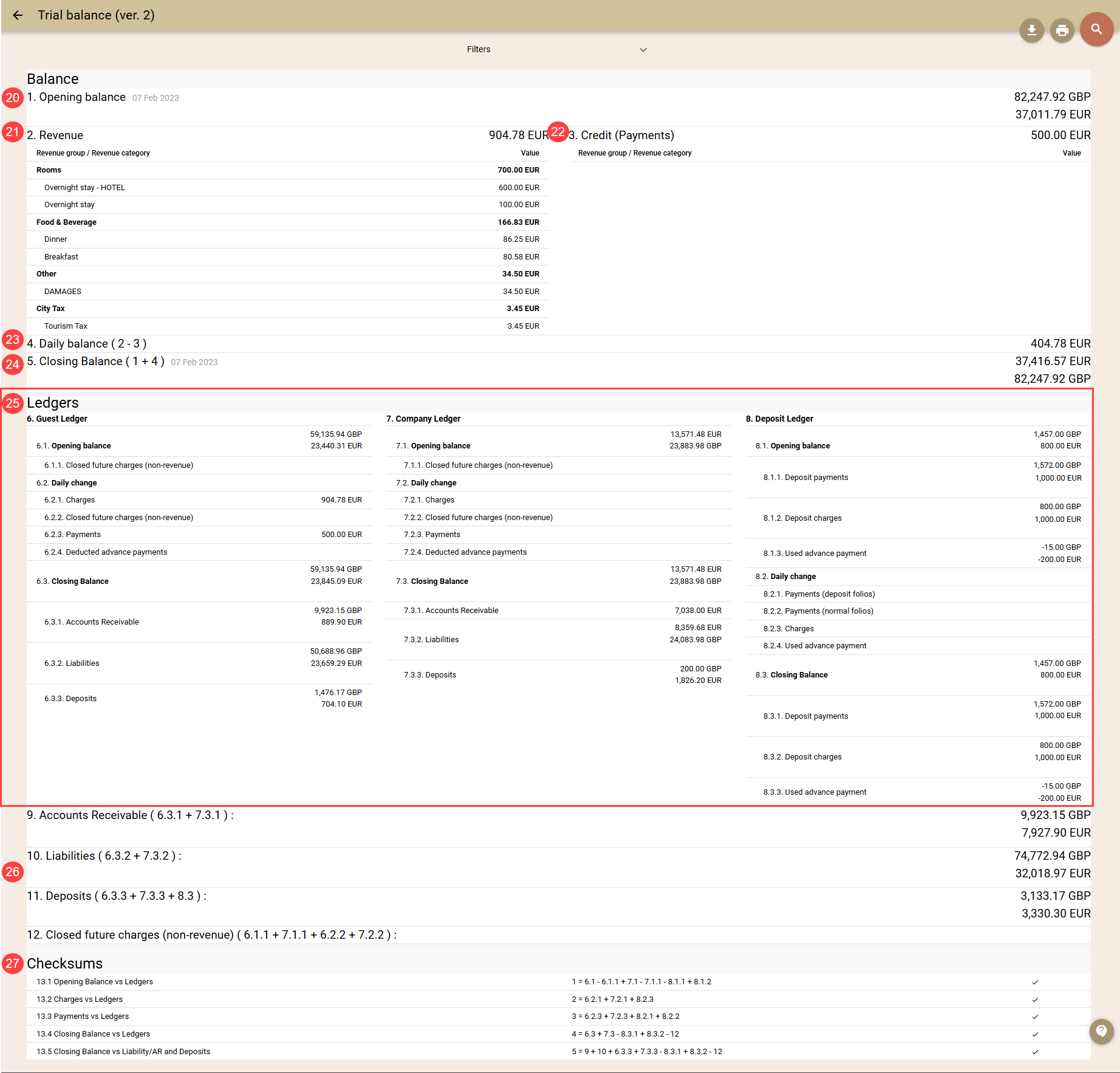Viewport: 1120px width, 1073px height.
Task: Click the Filters label
Action: click(x=479, y=49)
